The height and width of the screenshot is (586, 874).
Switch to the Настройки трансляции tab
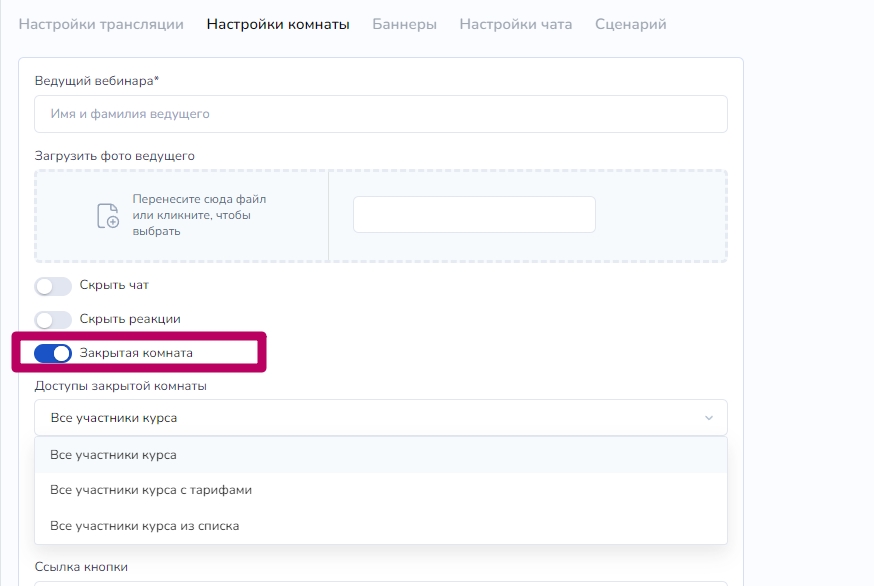point(101,24)
